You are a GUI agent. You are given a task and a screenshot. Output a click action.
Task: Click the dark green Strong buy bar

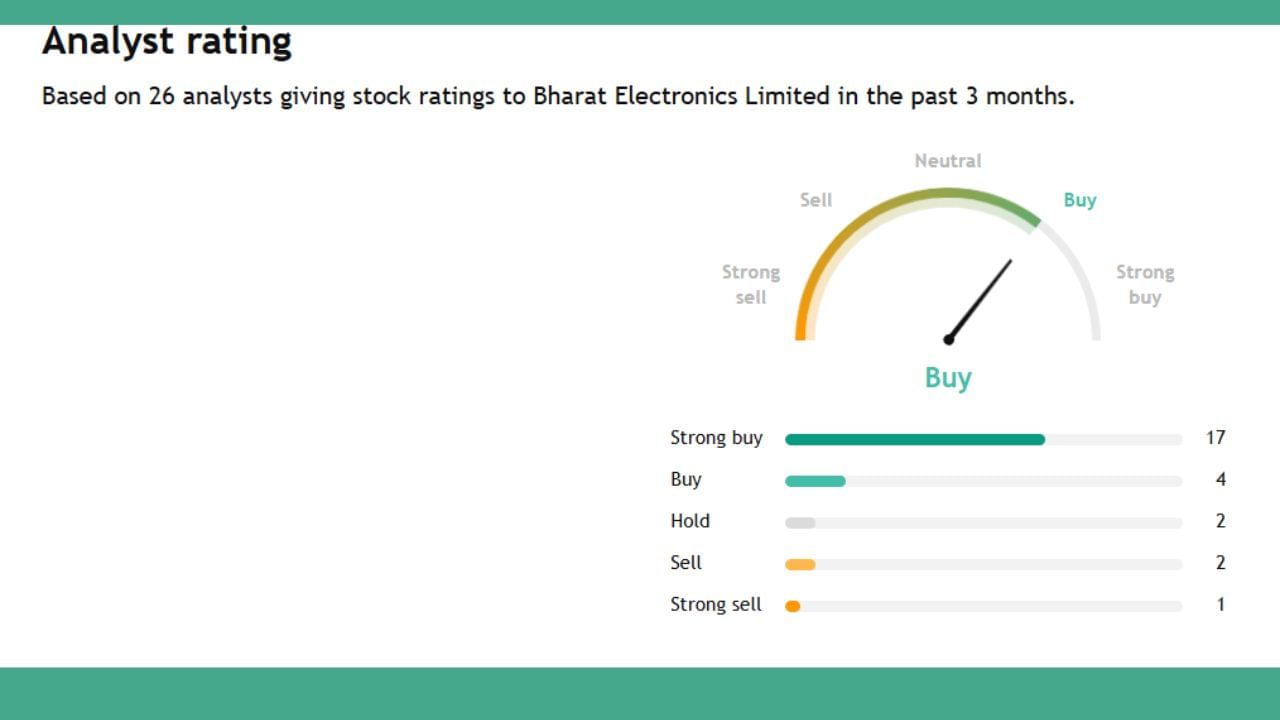(x=915, y=439)
